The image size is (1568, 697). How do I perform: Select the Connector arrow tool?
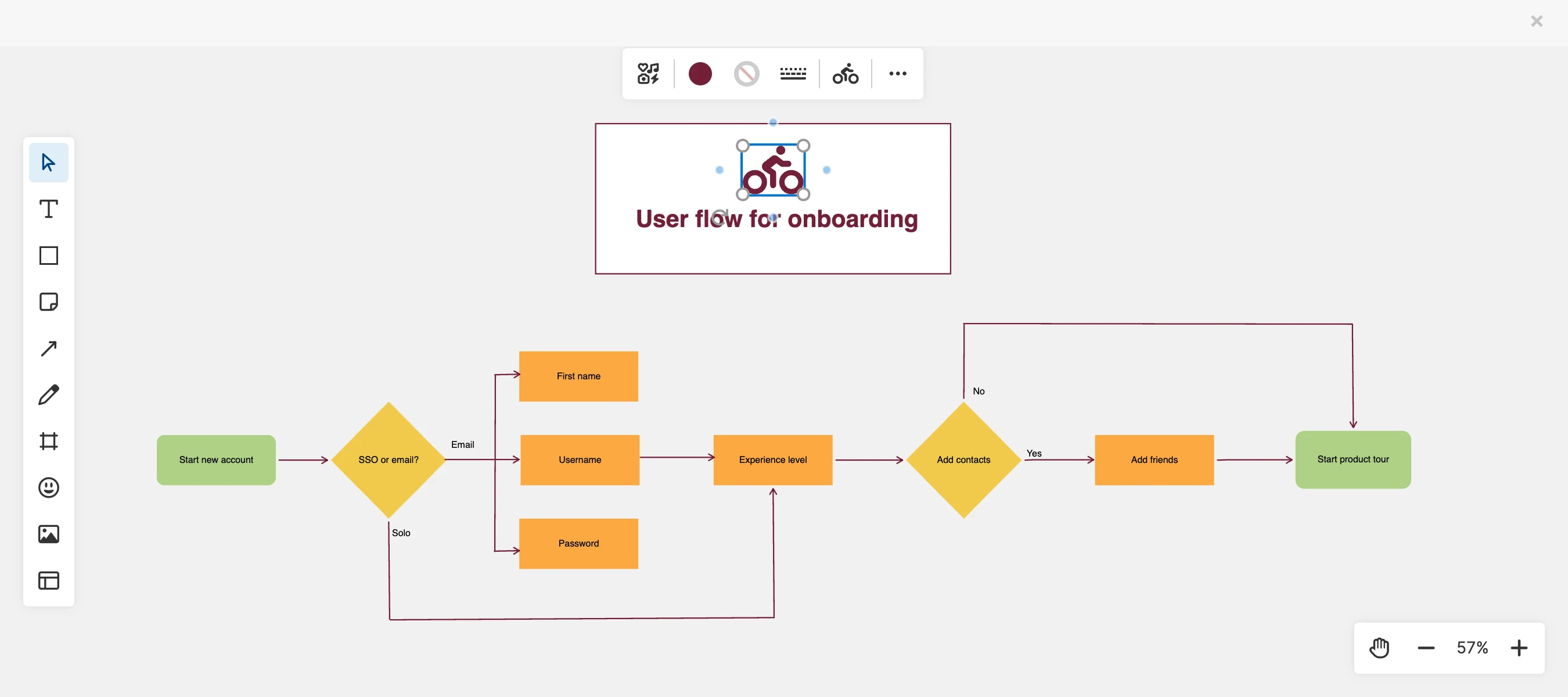(49, 348)
